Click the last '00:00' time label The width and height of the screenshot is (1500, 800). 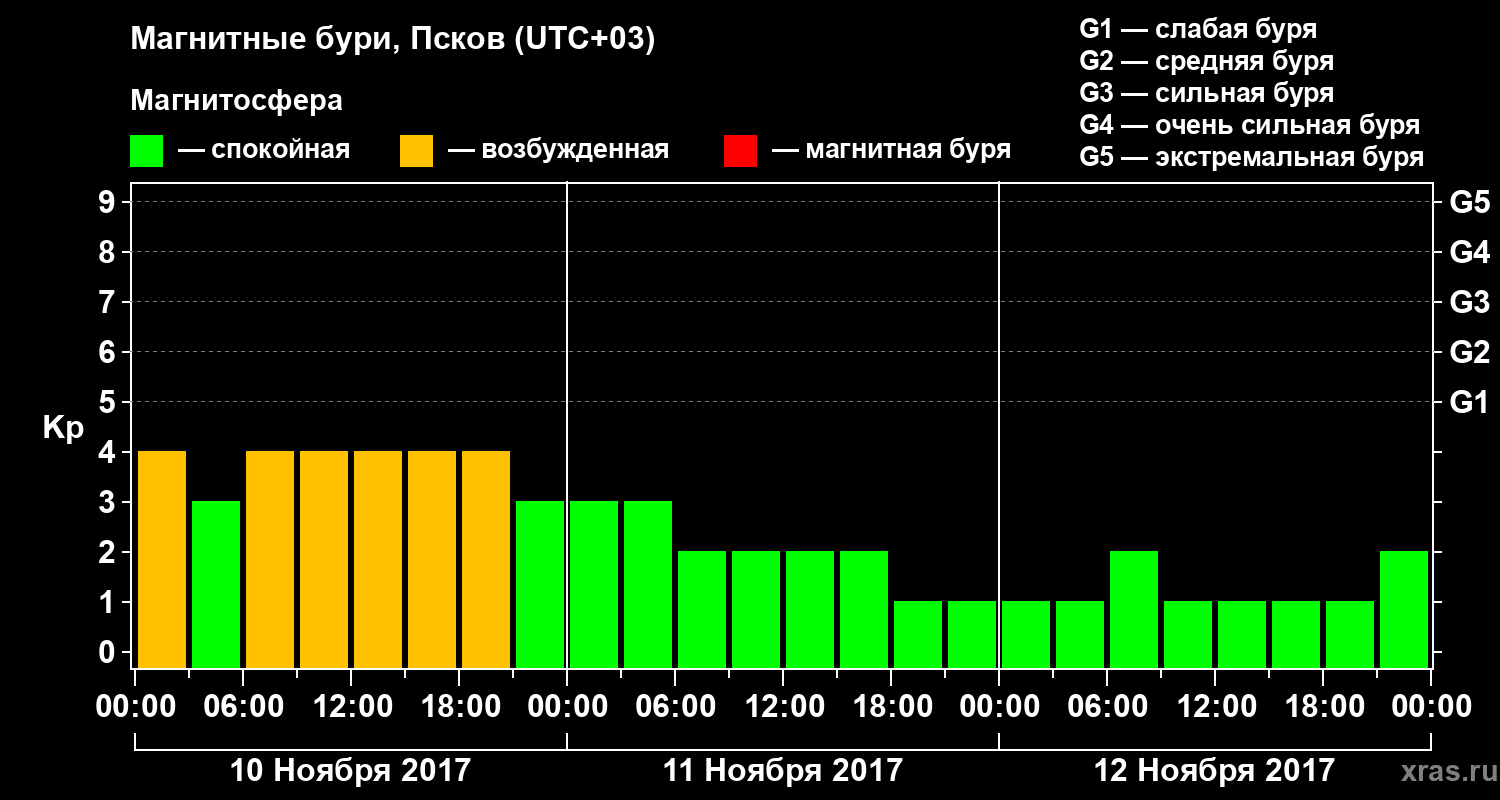point(1431,707)
